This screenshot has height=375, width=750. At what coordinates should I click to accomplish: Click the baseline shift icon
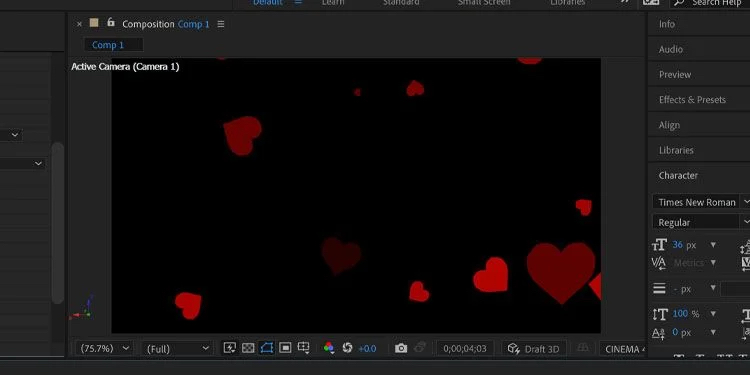coord(659,332)
